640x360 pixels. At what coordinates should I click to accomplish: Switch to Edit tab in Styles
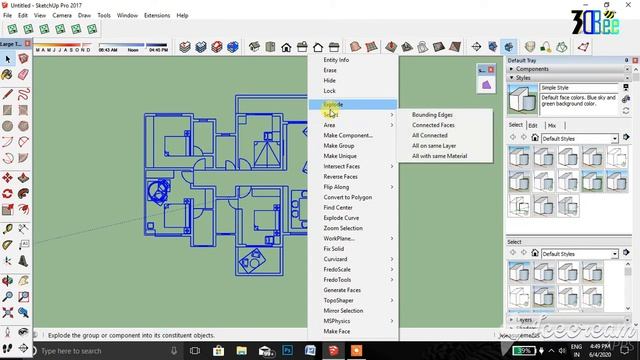pyautogui.click(x=533, y=125)
